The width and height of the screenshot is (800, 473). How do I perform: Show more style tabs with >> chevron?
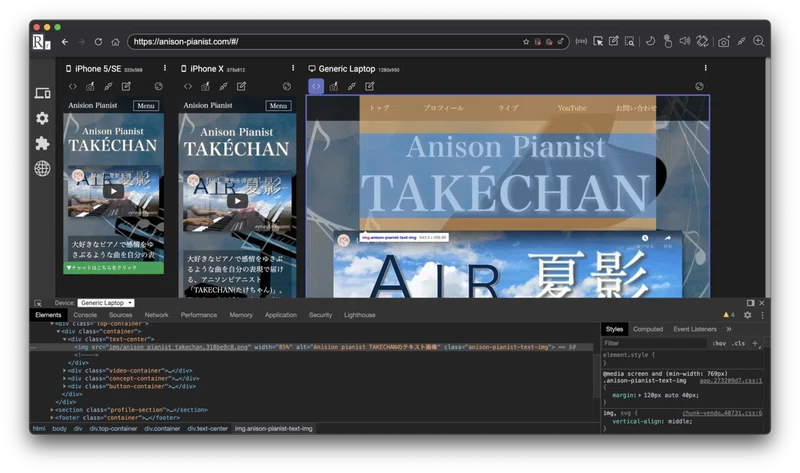coord(729,329)
